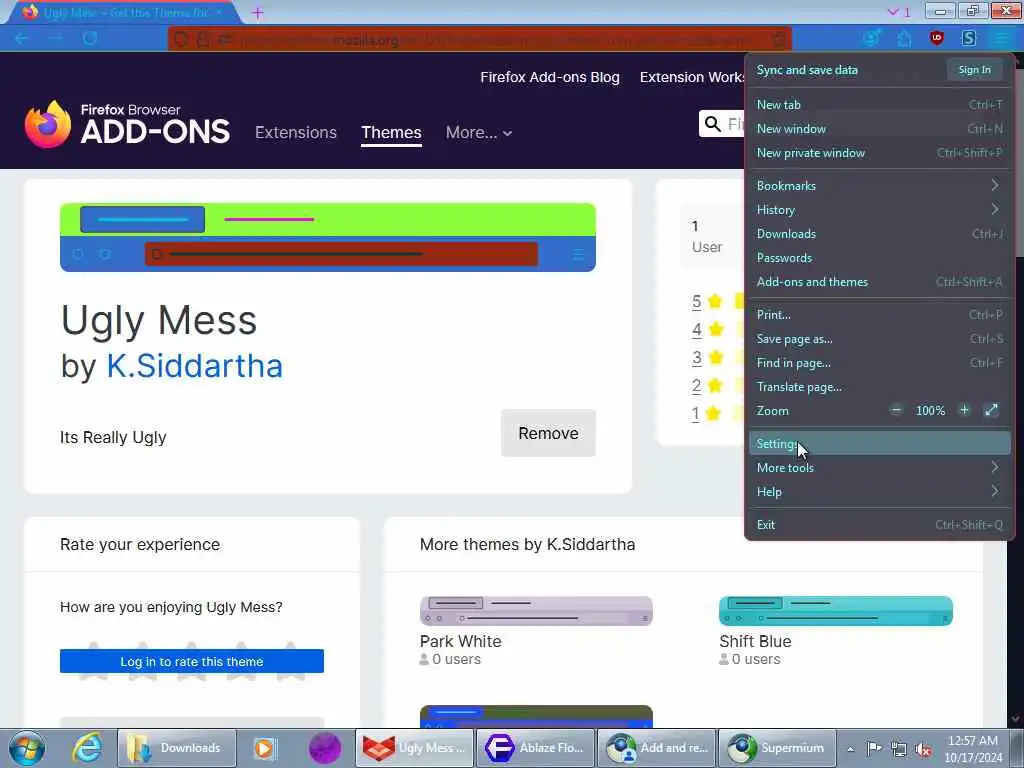Open a new tab with the plus icon
Image resolution: width=1024 pixels, height=768 pixels.
(257, 12)
